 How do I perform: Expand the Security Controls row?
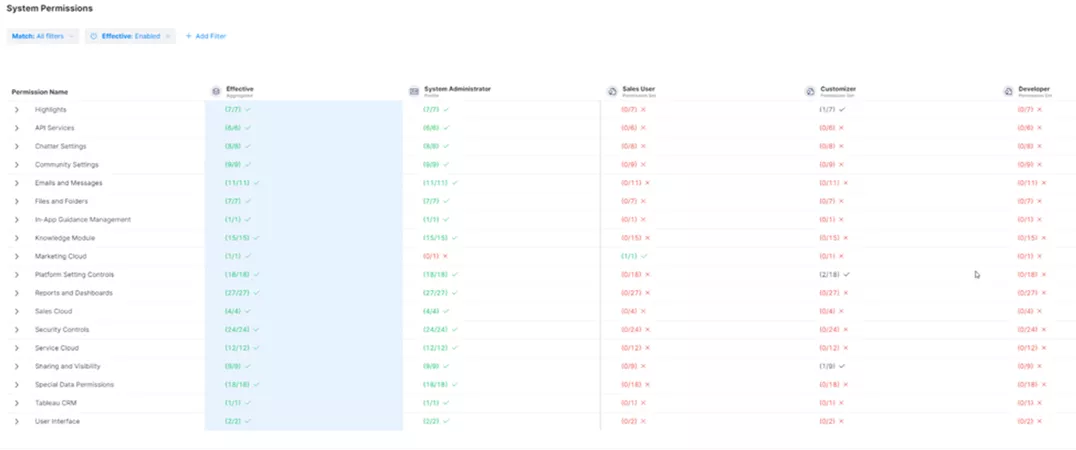pyautogui.click(x=16, y=330)
